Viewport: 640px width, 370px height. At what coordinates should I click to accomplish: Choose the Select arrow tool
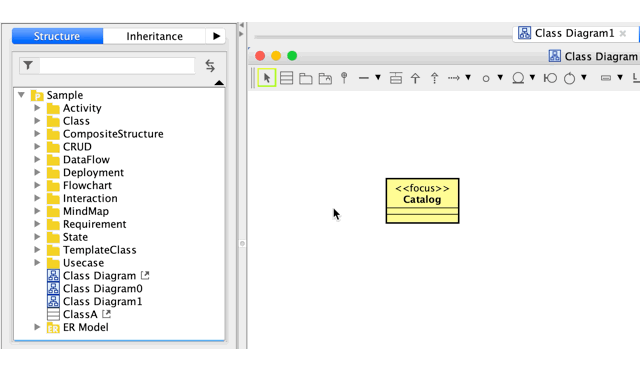tap(267, 78)
